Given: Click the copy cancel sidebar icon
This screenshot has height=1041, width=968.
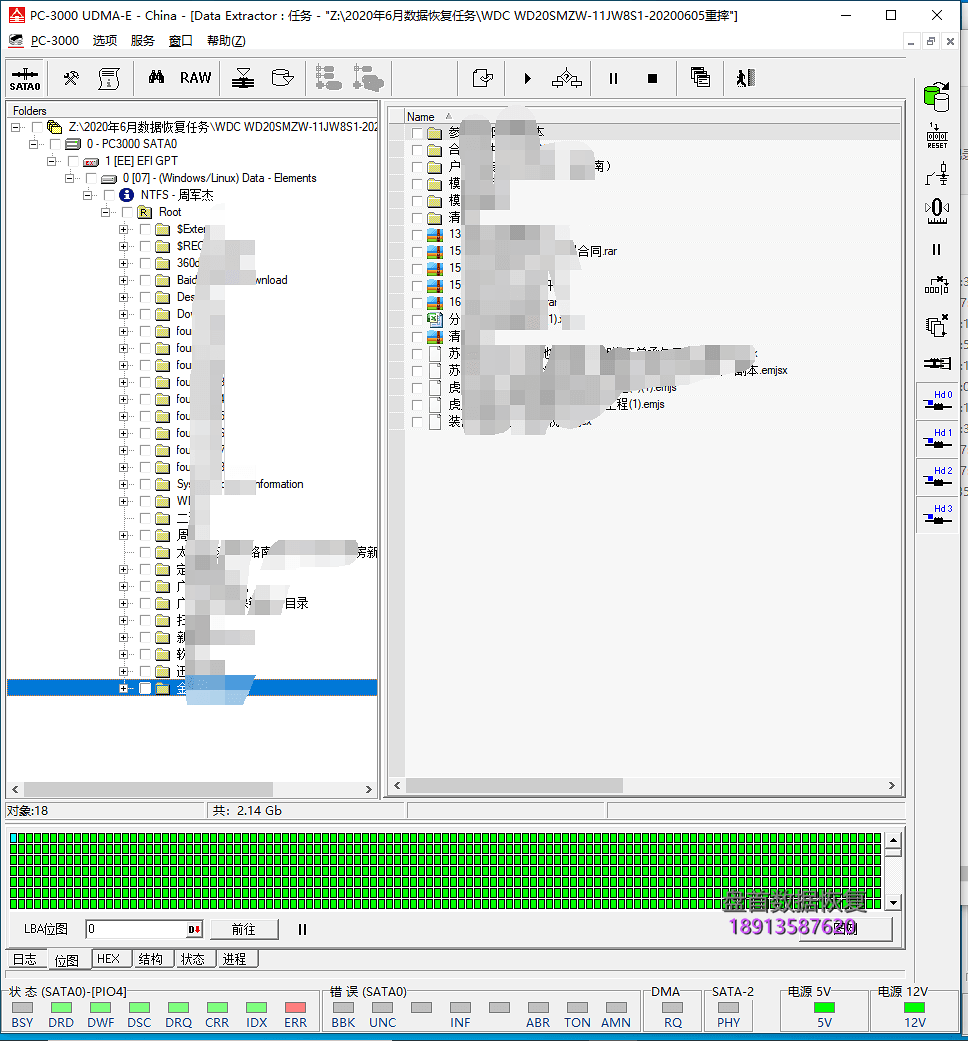Looking at the screenshot, I should click(x=937, y=325).
